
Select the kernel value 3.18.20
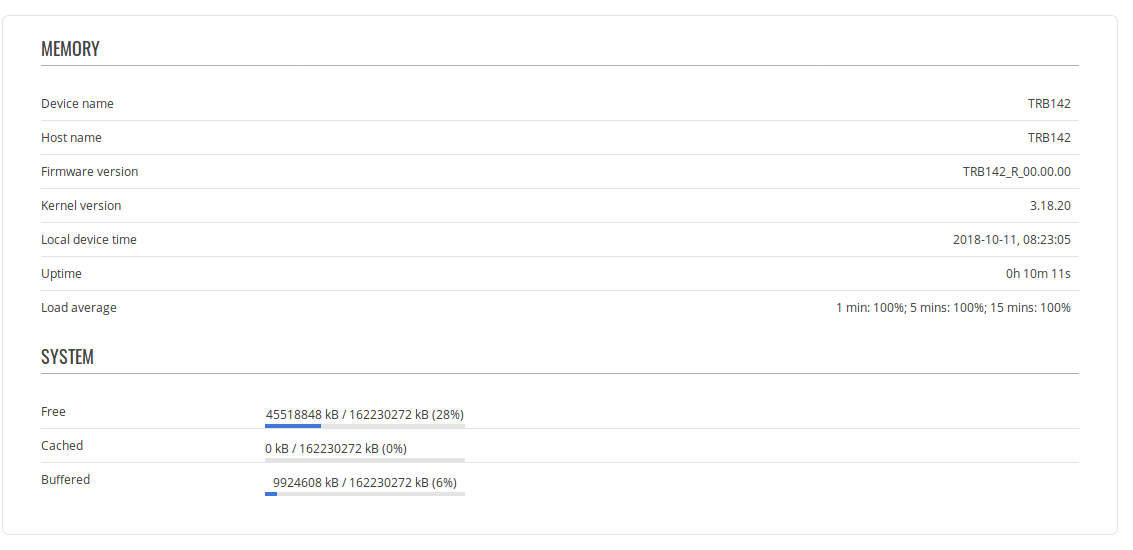[1049, 206]
